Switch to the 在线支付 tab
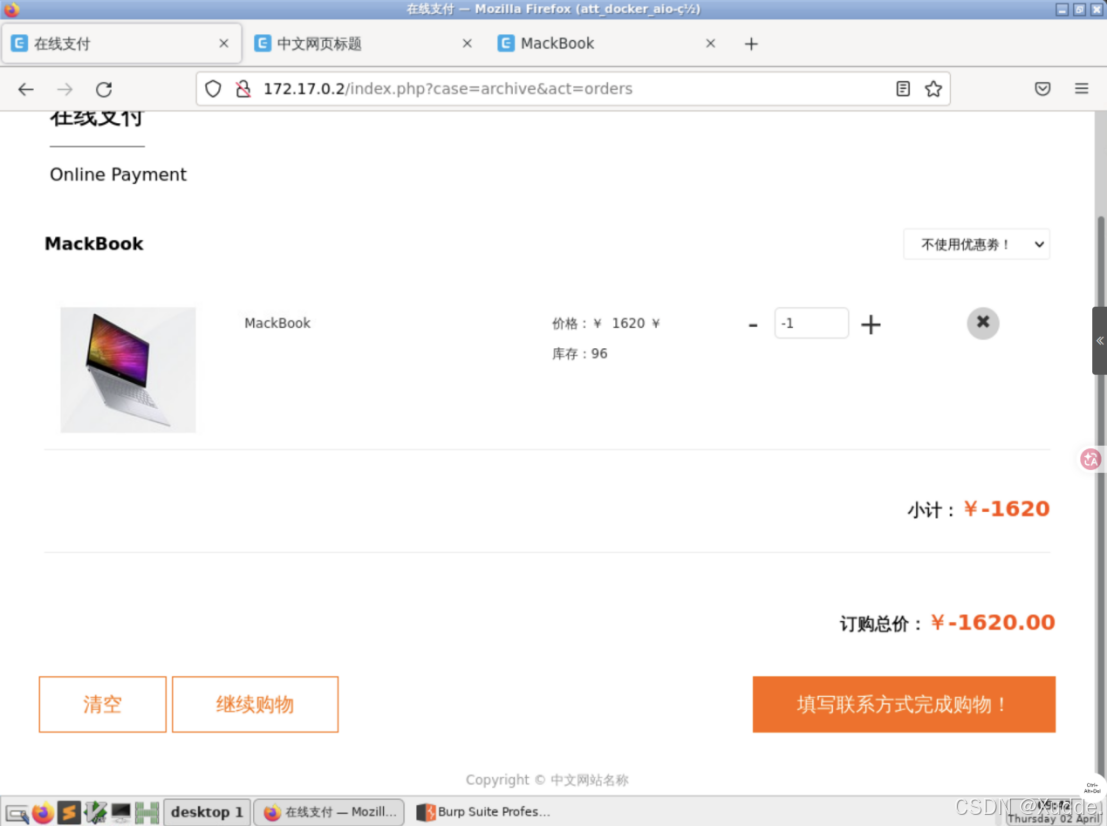The image size is (1108, 827). (122, 44)
